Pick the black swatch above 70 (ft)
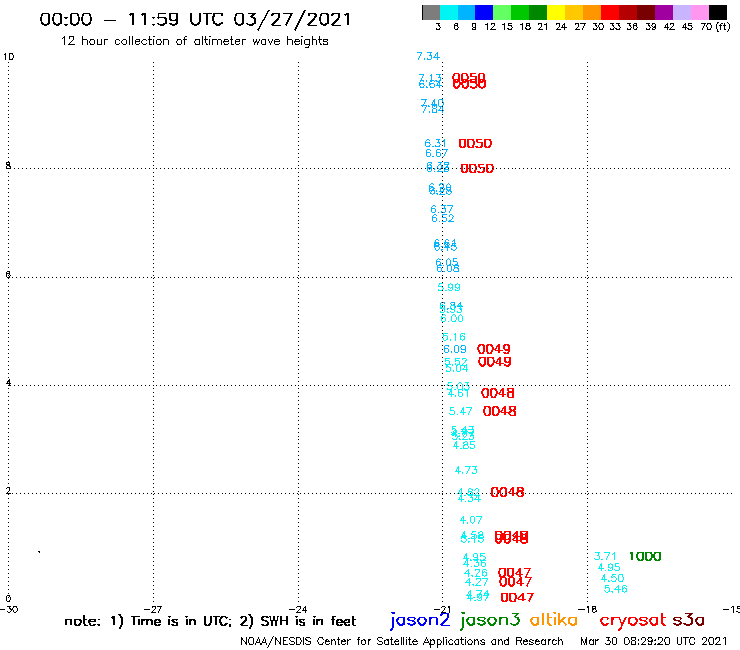This screenshot has width=740, height=650. coord(718,12)
